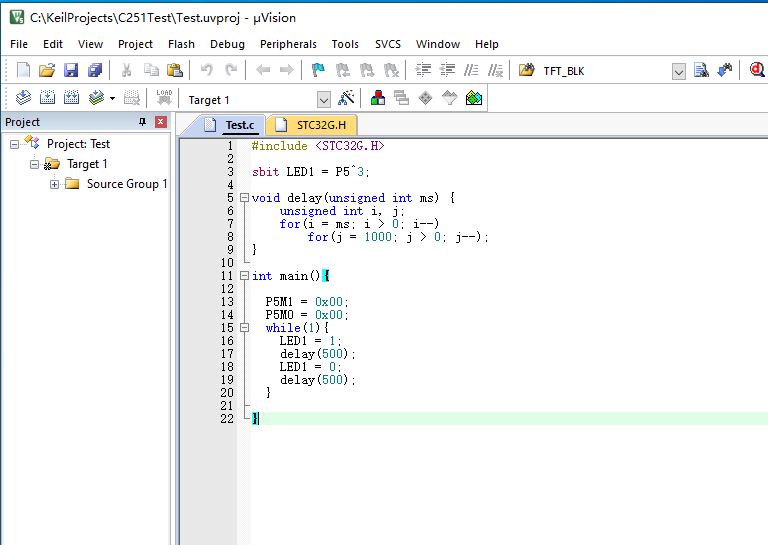Click Select Software Packs icon

(449, 98)
